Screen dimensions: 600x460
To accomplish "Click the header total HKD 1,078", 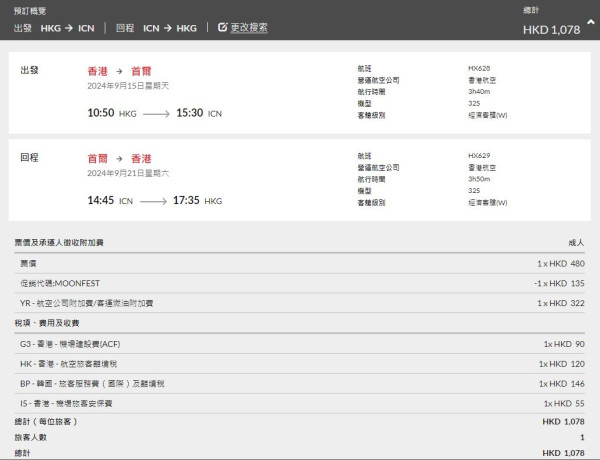I will coord(551,29).
